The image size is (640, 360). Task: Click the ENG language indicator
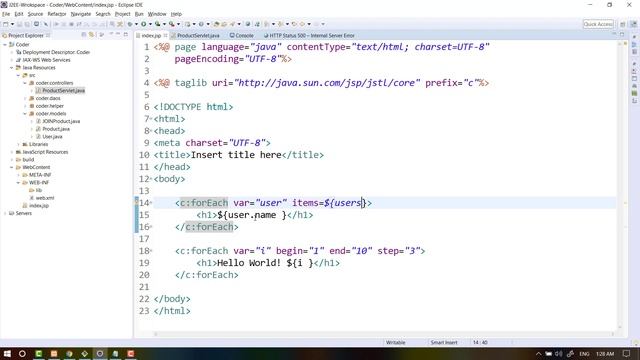pyautogui.click(x=584, y=353)
